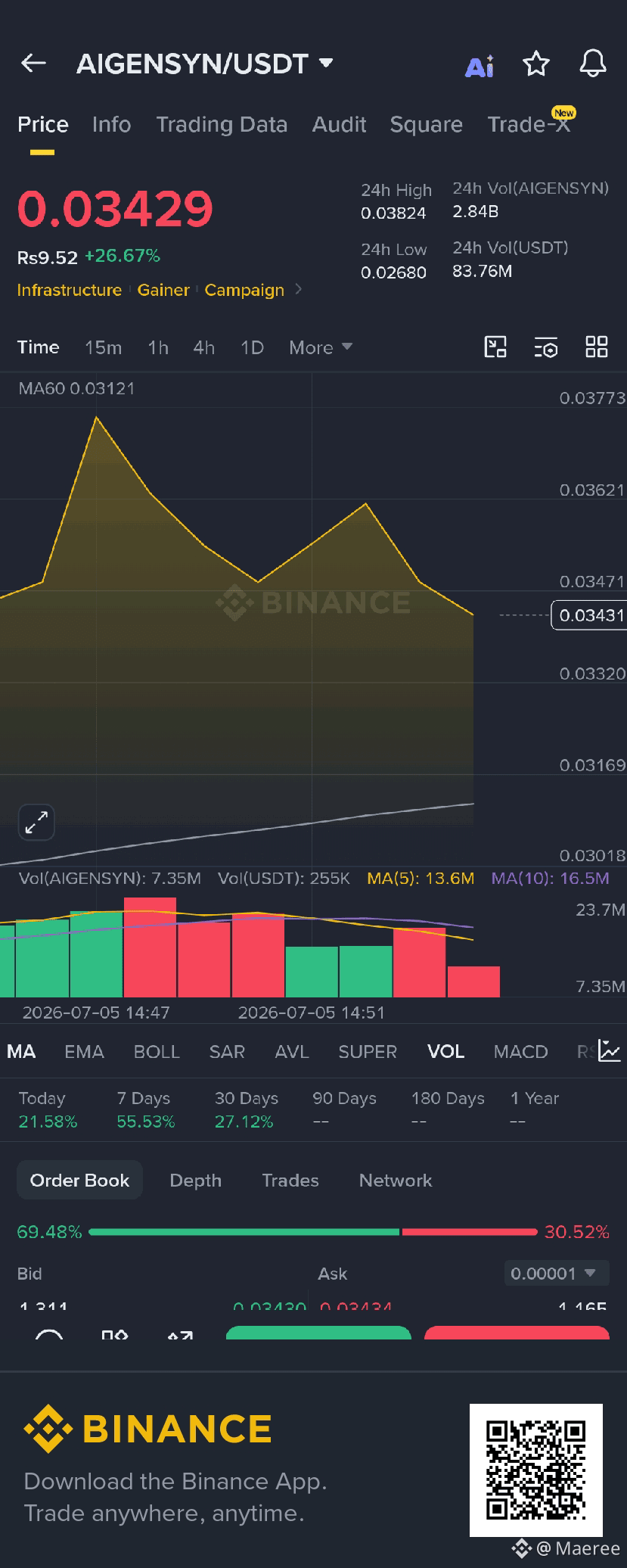
Task: Switch to the Audit tab
Action: tap(339, 124)
